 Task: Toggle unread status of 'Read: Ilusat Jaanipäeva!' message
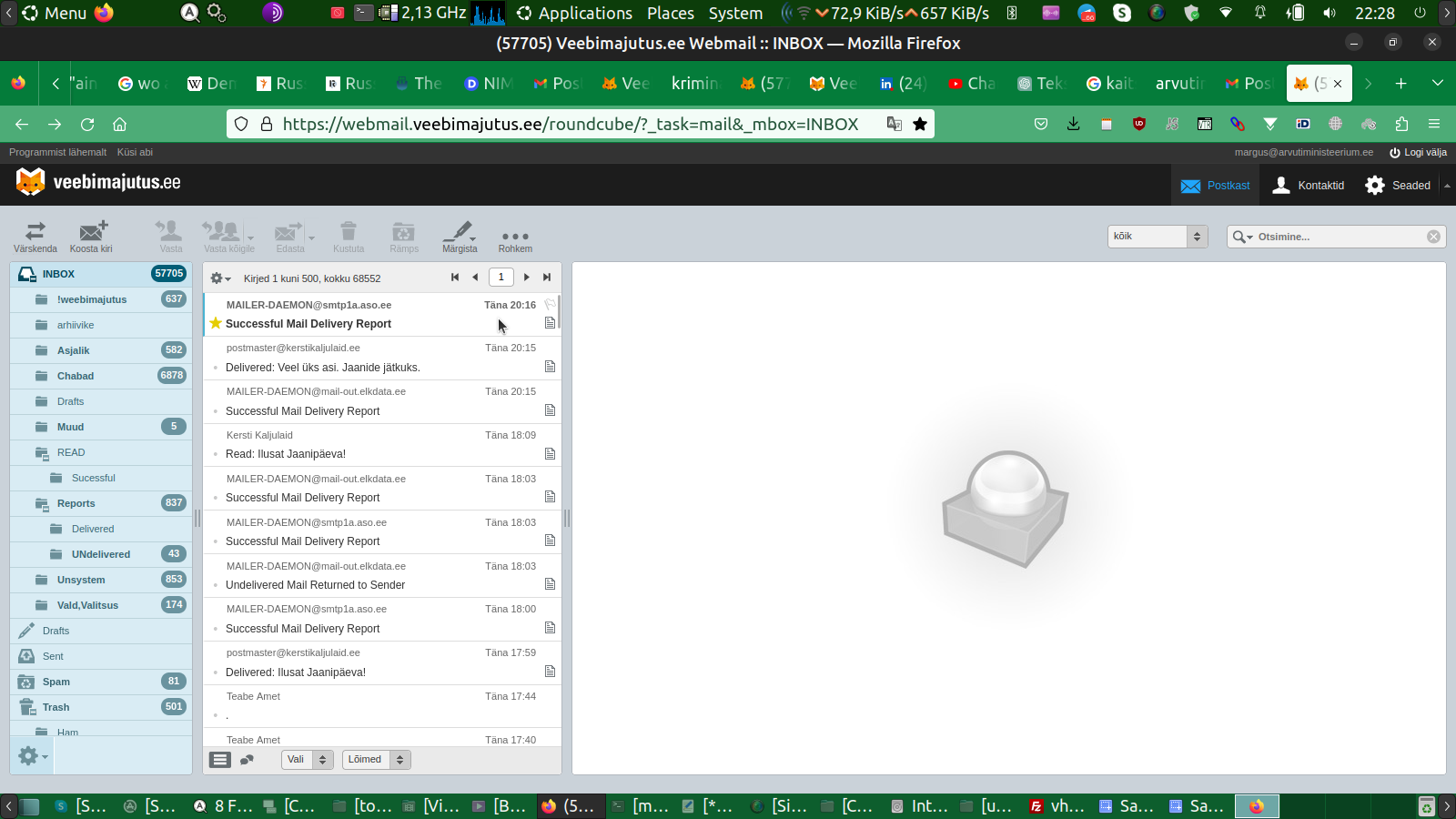(216, 454)
